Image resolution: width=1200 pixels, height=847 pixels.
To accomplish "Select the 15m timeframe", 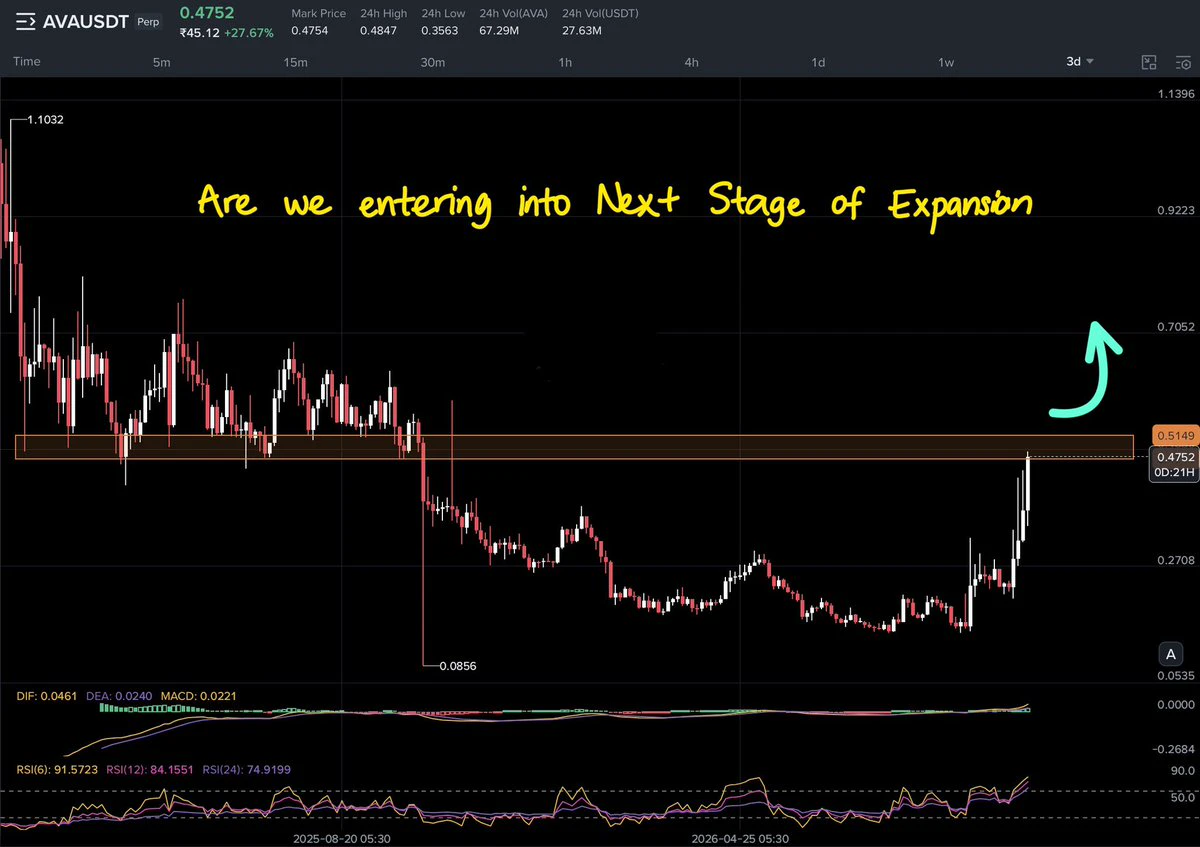I will pyautogui.click(x=294, y=62).
